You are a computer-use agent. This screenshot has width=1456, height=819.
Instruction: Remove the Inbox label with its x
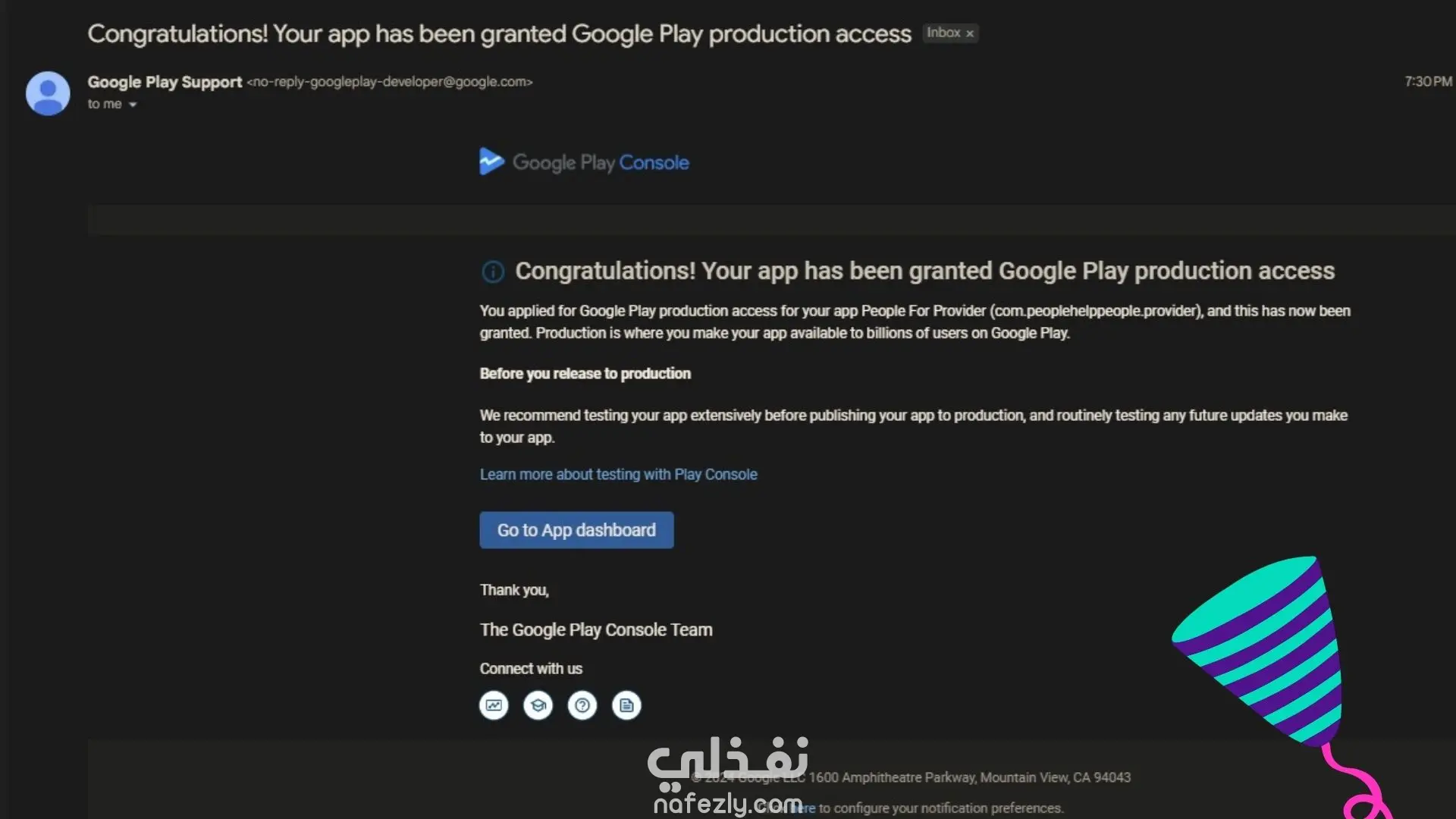point(970,33)
